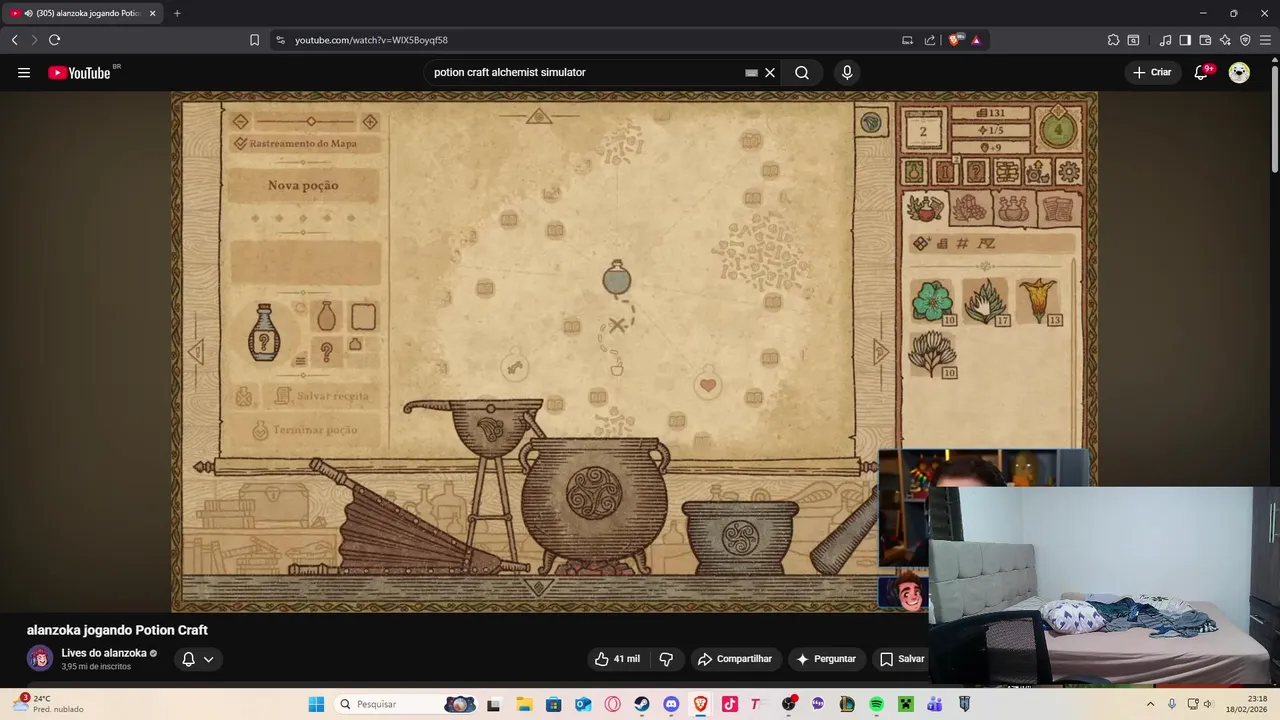1280x720 pixels.
Task: Open the channel avatar of Lives do alanzoka
Action: pyautogui.click(x=40, y=658)
